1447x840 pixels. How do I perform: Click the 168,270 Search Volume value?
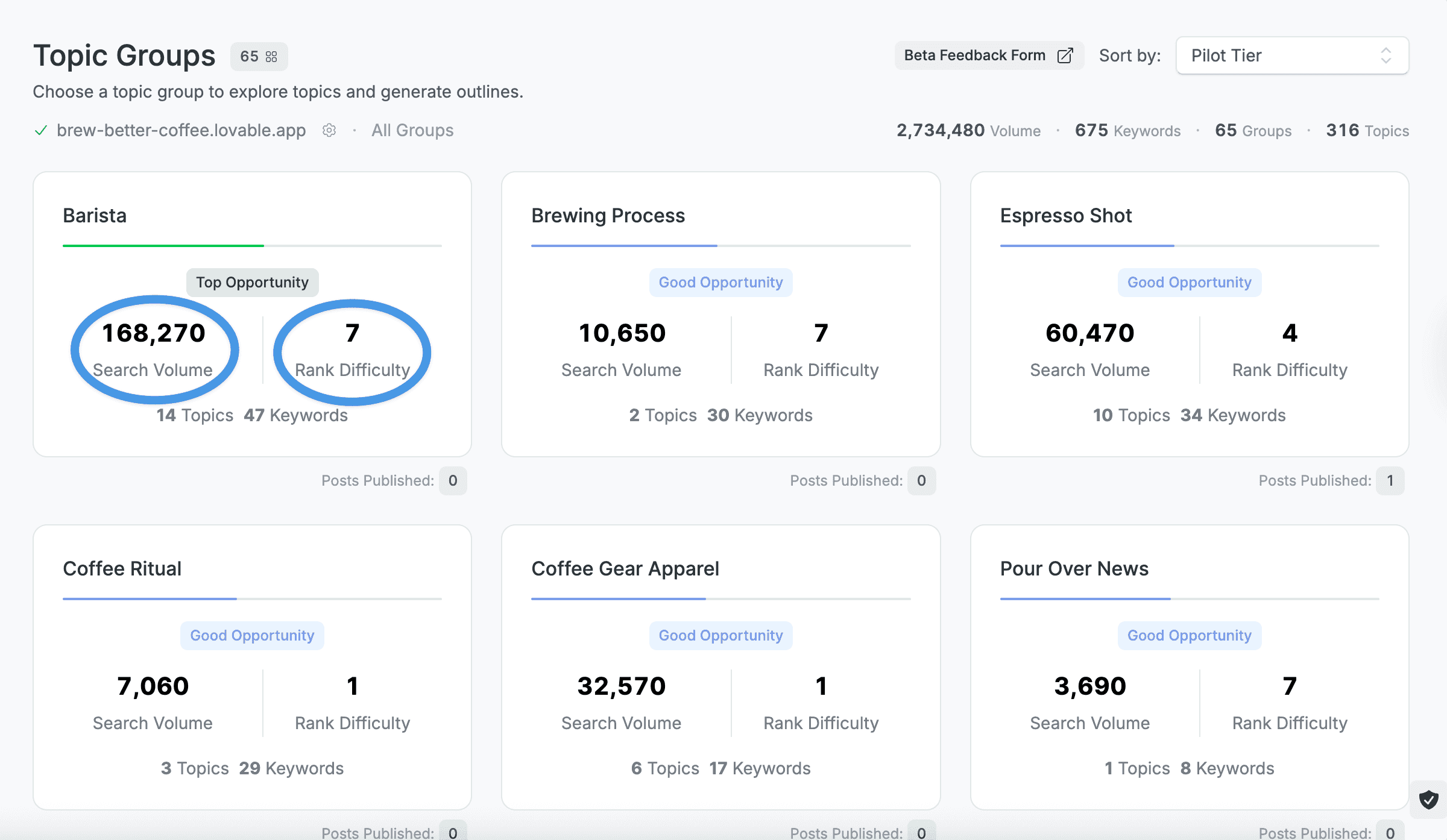pos(154,333)
